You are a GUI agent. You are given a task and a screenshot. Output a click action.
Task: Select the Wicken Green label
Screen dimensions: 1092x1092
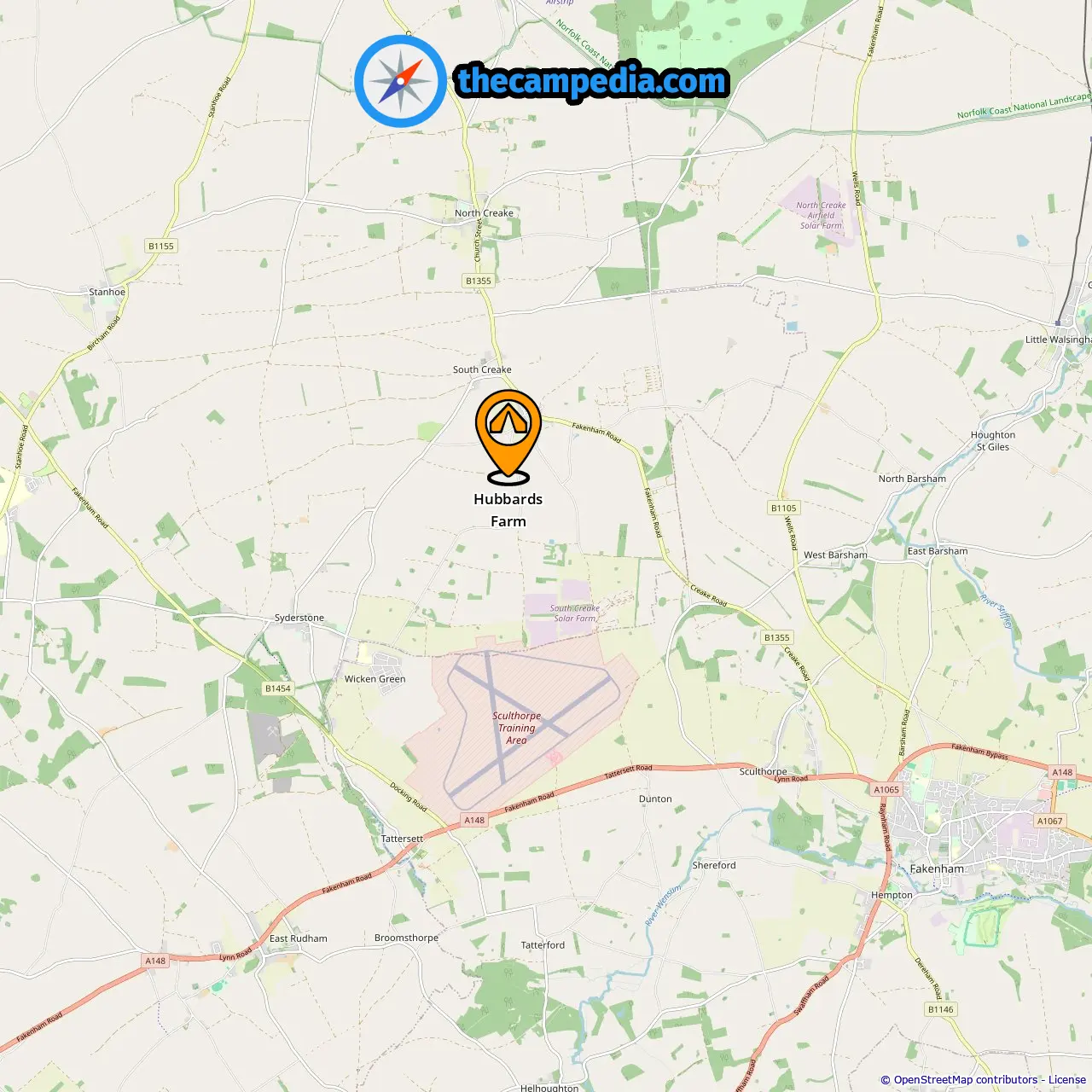375,679
